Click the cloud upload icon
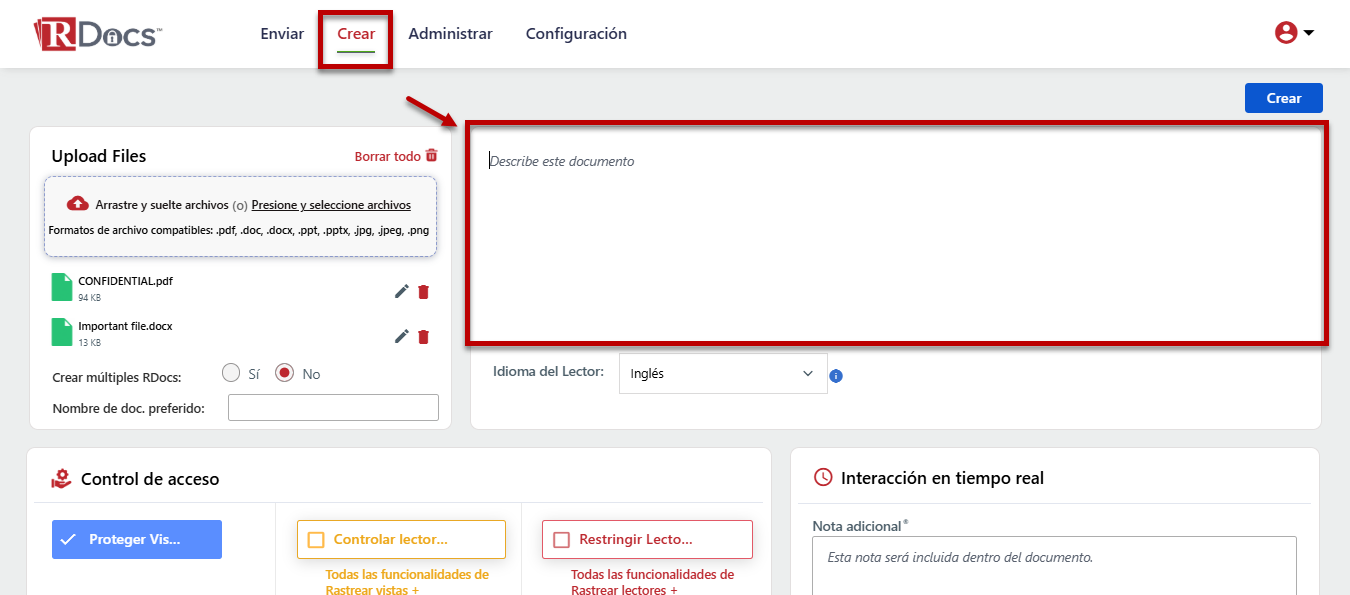 78,204
